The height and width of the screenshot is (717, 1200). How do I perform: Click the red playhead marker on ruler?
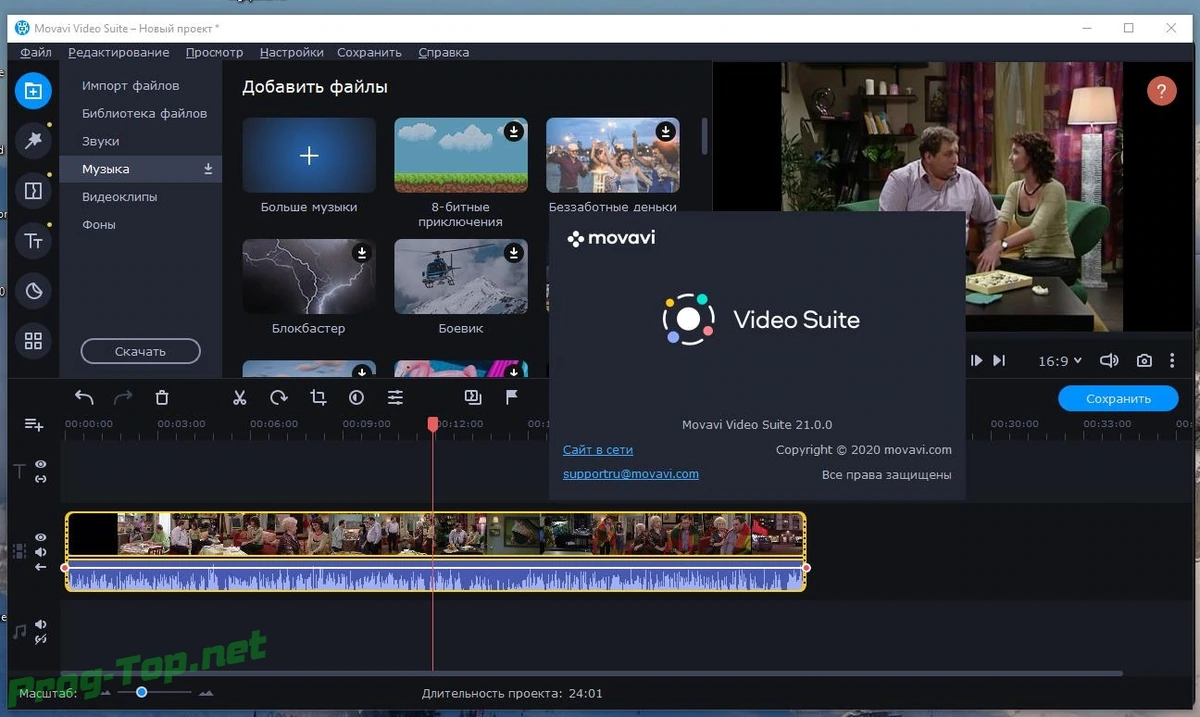pos(433,424)
